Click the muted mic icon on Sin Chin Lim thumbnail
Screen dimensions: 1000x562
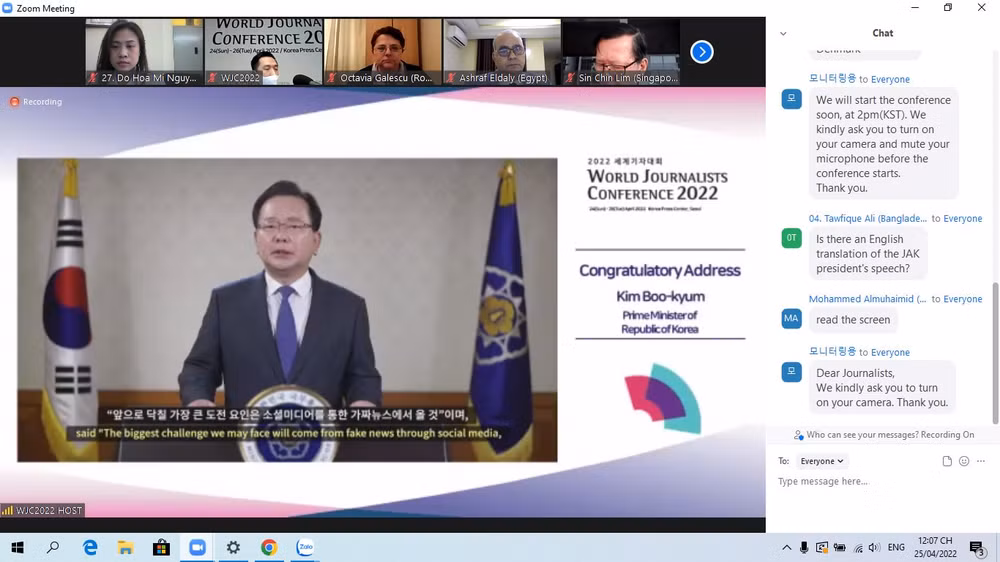click(570, 78)
